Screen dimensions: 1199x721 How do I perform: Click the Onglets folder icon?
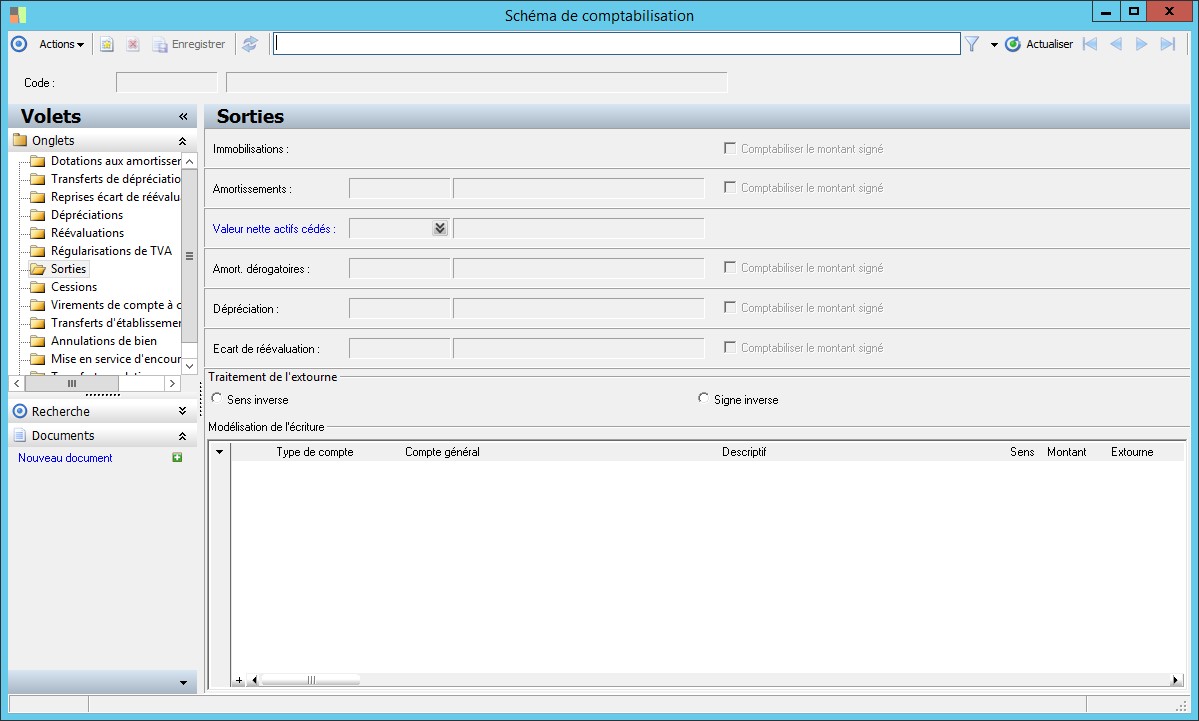click(20, 141)
